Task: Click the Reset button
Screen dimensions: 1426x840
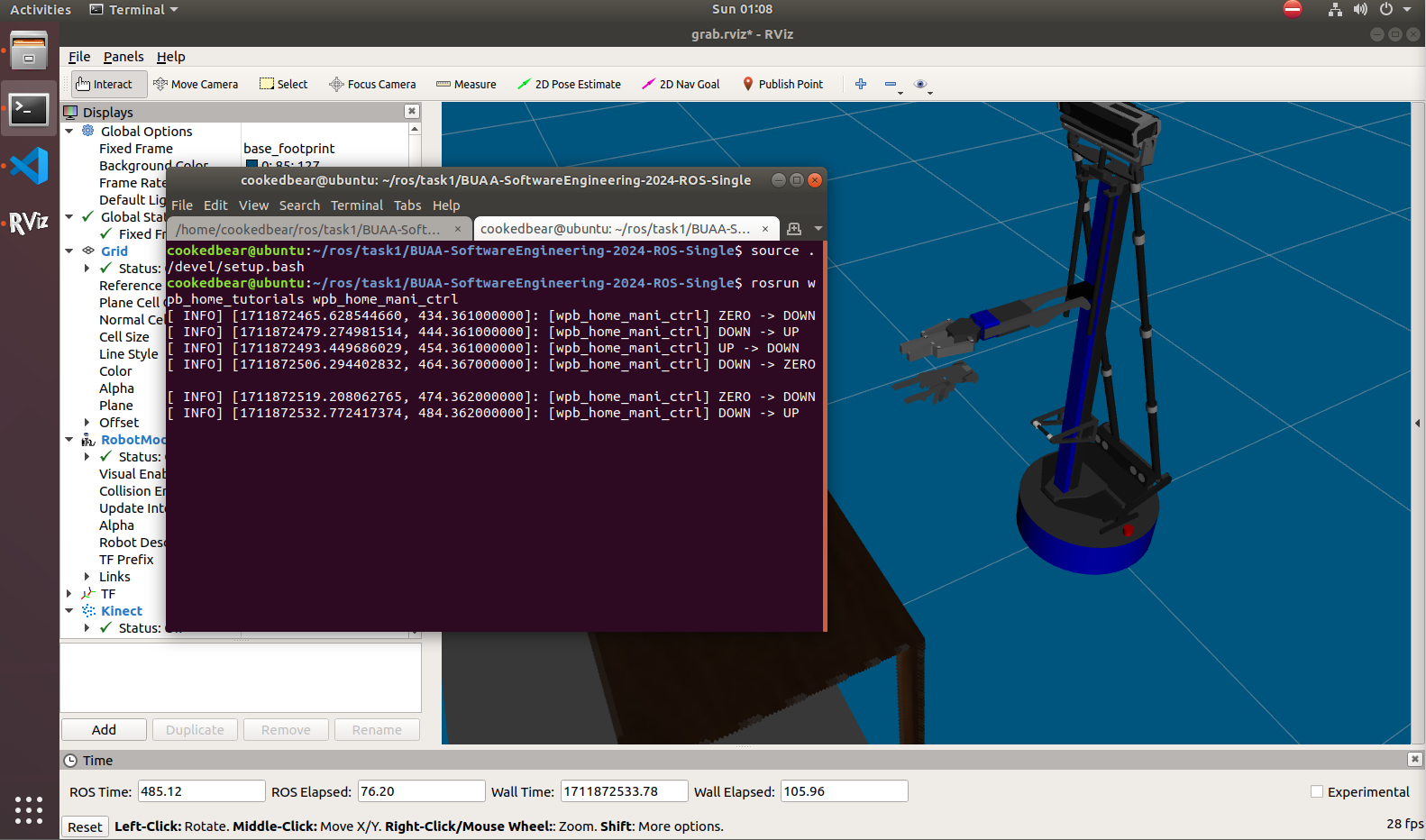Action: [x=85, y=826]
